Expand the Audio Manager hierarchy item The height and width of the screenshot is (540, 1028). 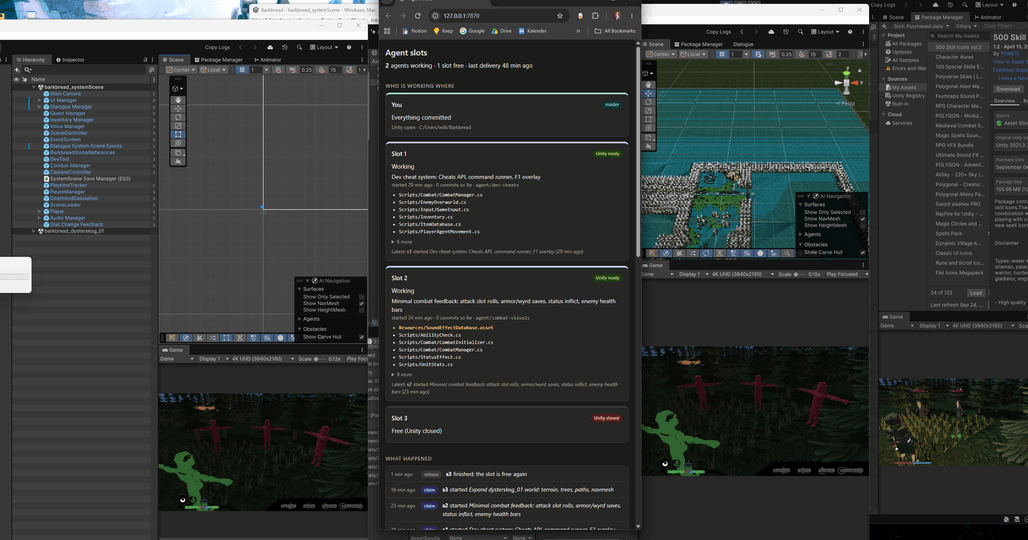tap(40, 218)
